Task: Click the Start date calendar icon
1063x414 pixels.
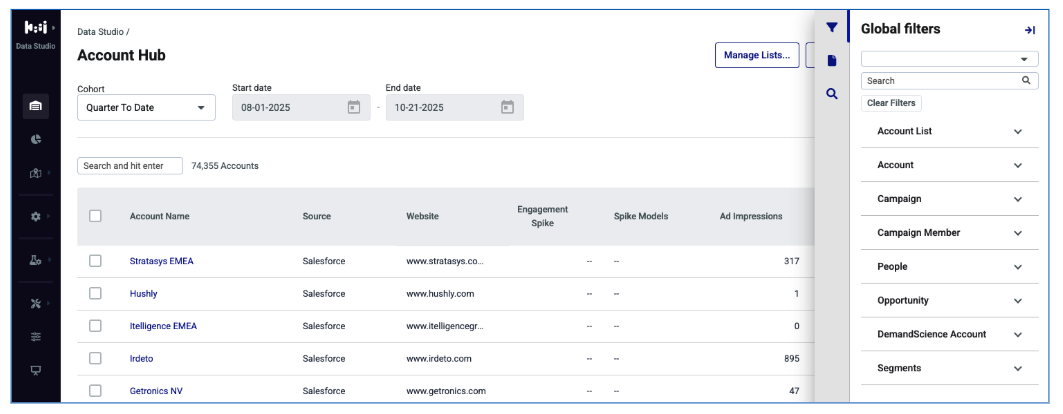Action: pos(354,107)
